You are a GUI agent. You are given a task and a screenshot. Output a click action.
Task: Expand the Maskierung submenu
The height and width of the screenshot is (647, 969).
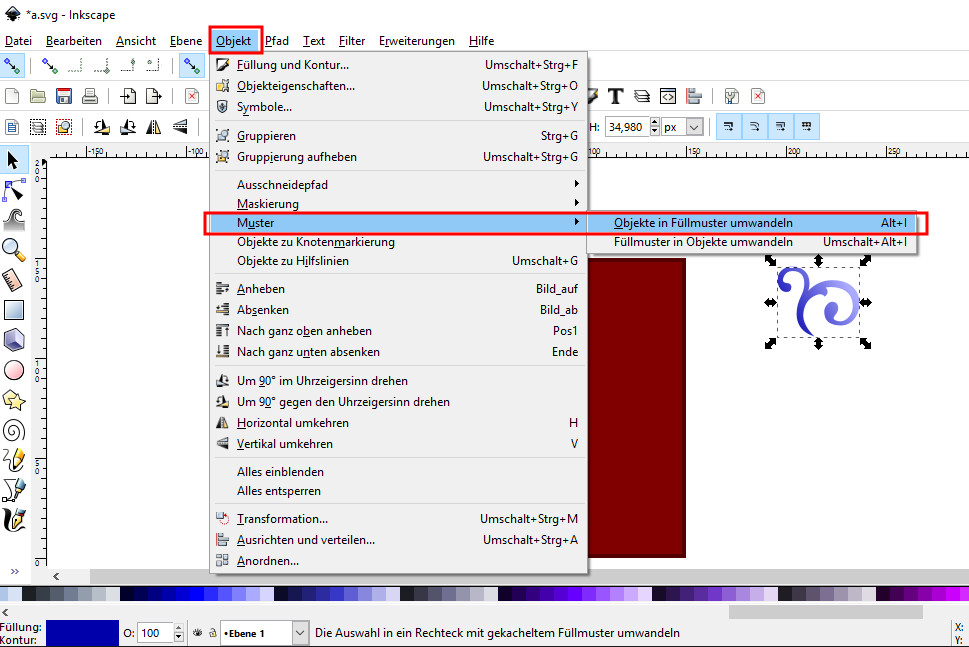(x=399, y=203)
